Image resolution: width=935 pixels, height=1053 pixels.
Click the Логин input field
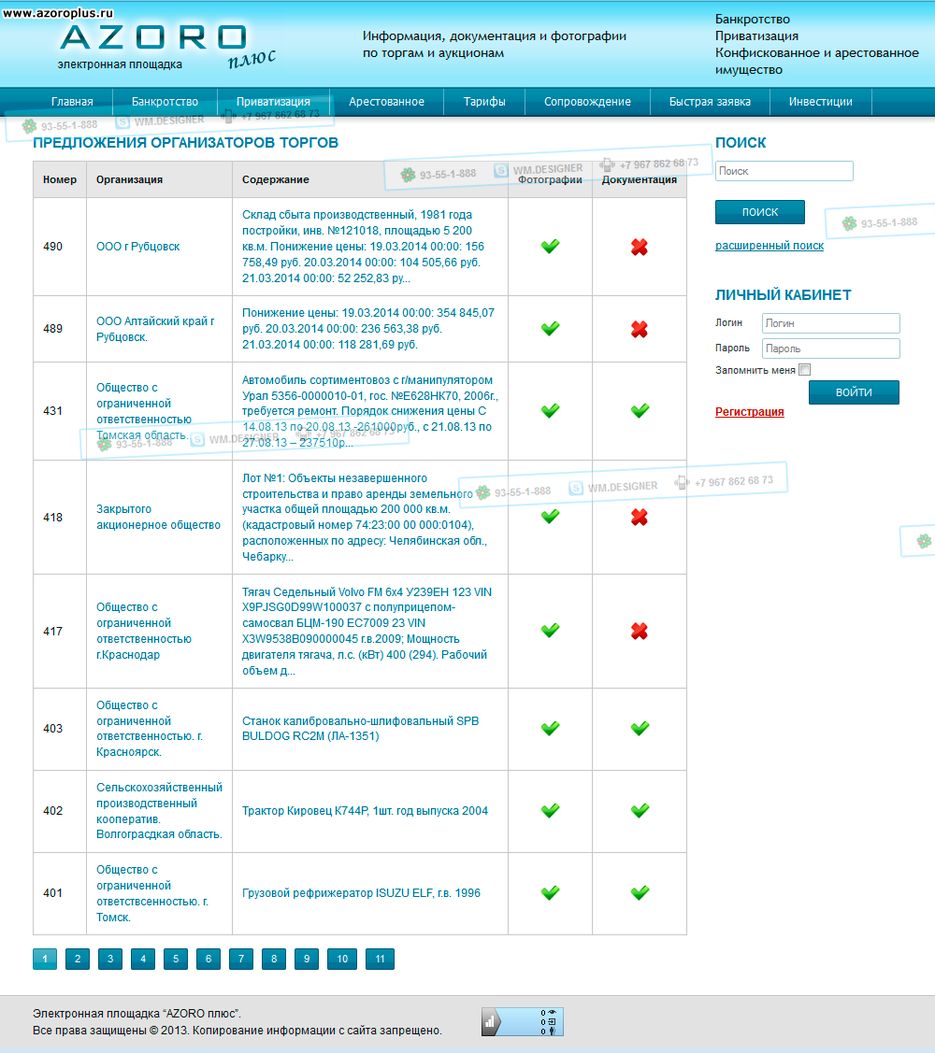(x=831, y=323)
